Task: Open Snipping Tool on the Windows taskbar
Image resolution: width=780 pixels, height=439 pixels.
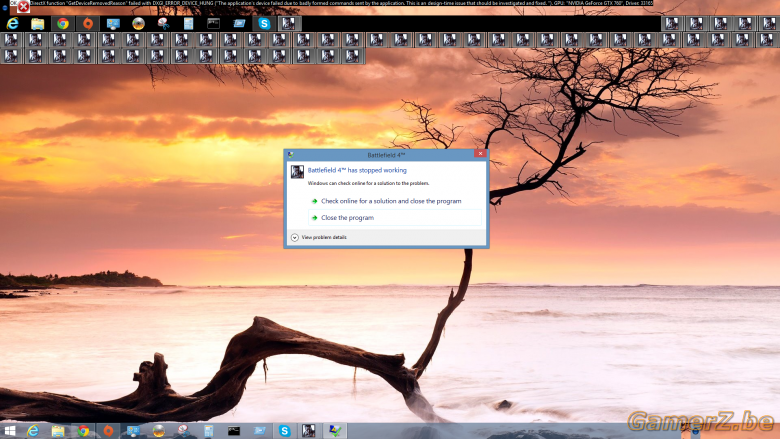Action: tap(184, 431)
